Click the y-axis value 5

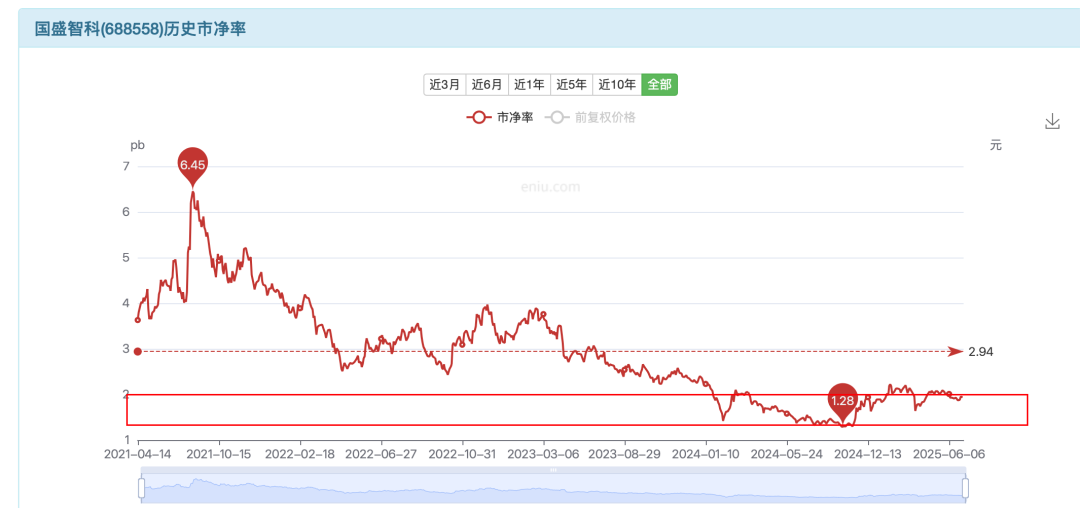[126, 257]
